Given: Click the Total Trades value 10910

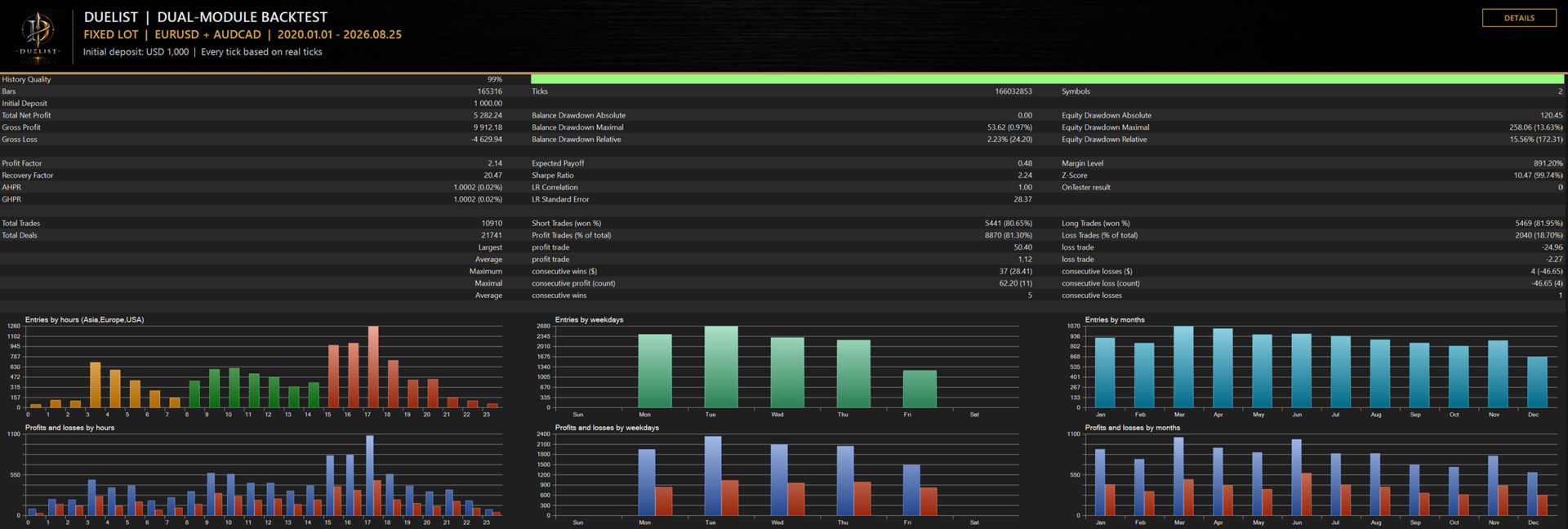Looking at the screenshot, I should click(492, 223).
